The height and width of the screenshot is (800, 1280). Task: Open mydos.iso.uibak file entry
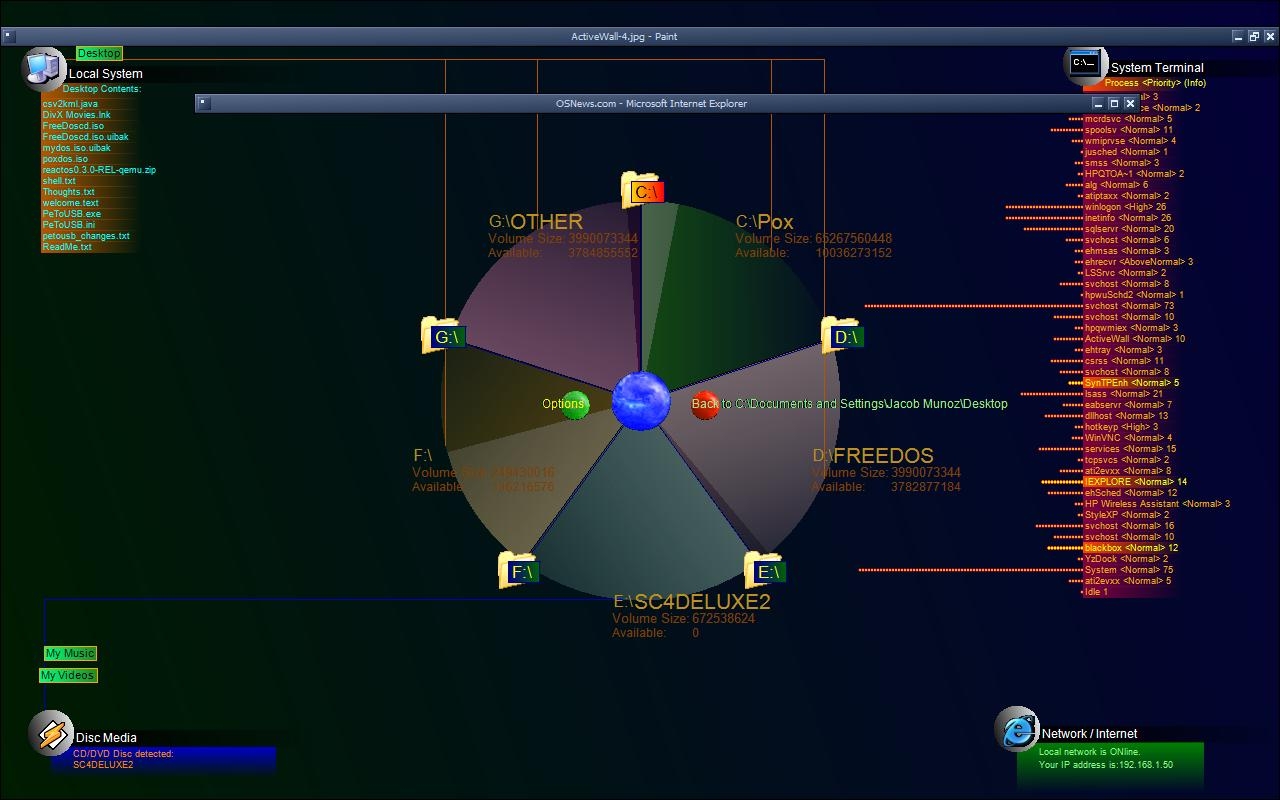pyautogui.click(x=76, y=148)
